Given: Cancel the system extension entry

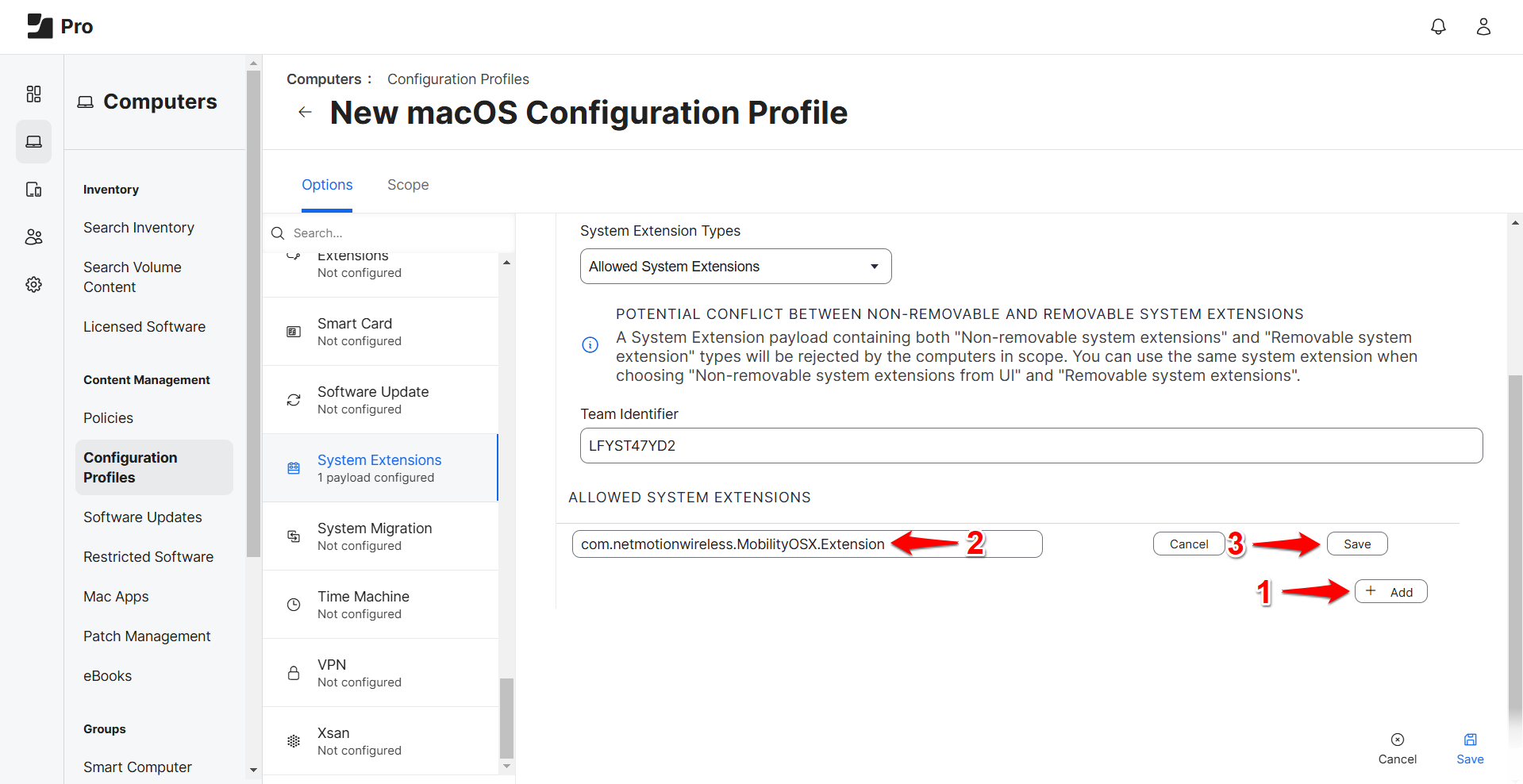Looking at the screenshot, I should coord(1188,544).
